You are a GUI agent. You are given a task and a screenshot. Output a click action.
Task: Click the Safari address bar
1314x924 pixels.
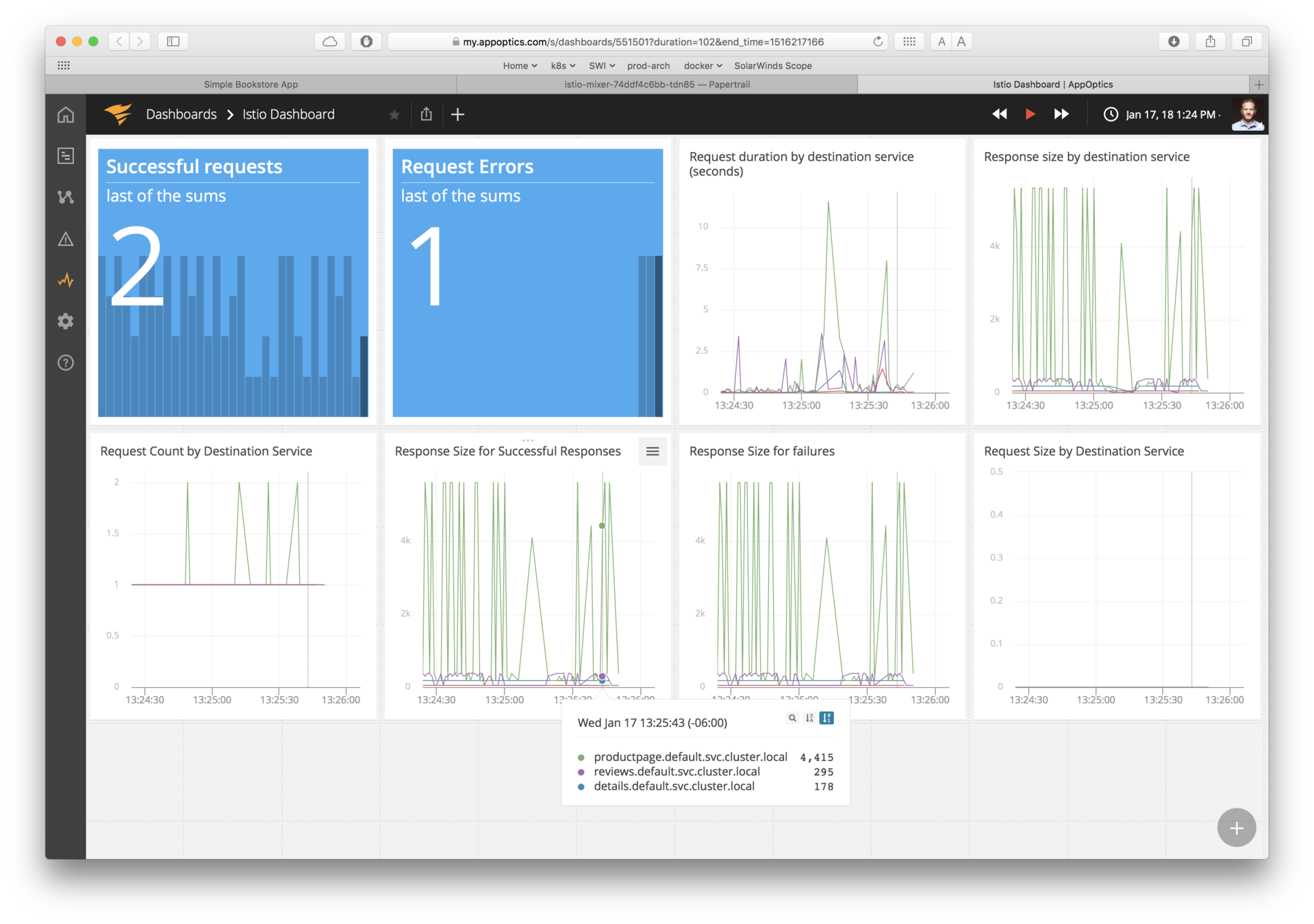pyautogui.click(x=637, y=42)
